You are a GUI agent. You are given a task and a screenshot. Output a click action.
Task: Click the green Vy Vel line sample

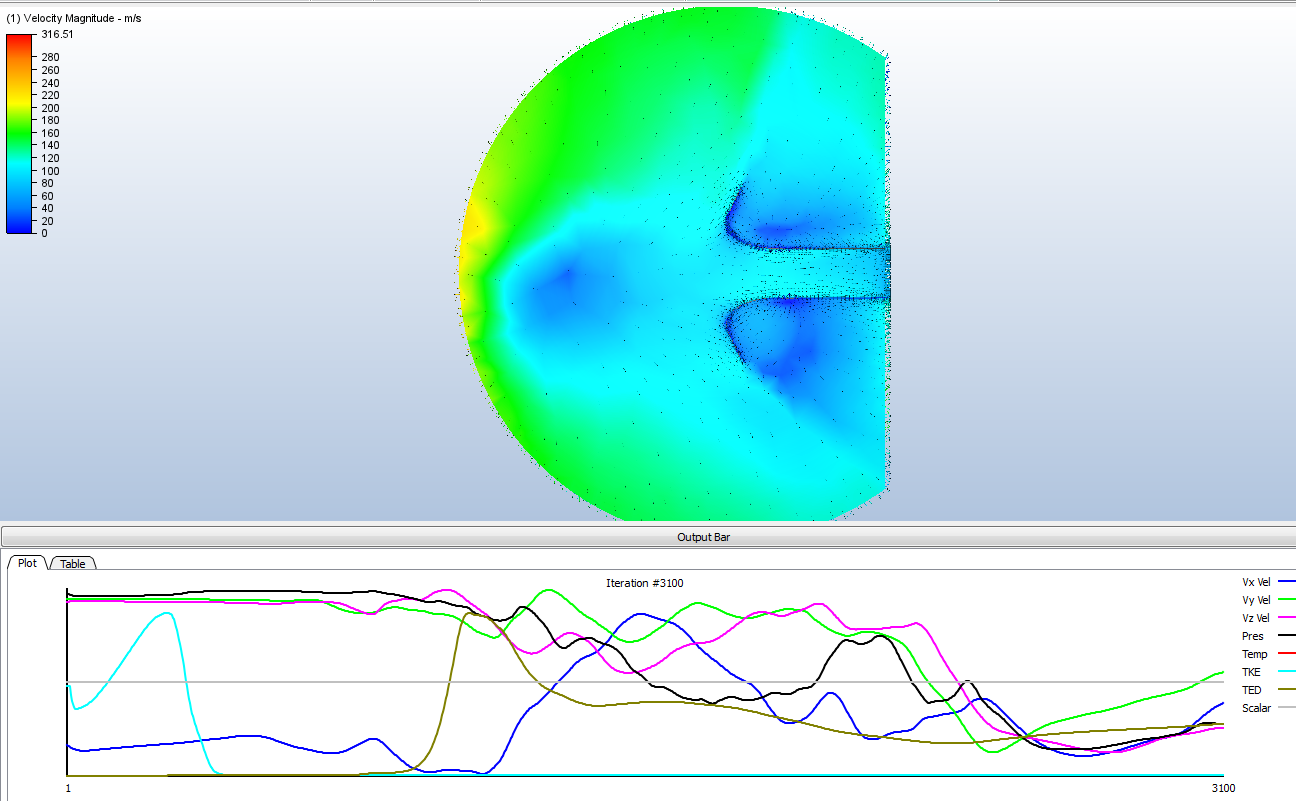click(1287, 599)
